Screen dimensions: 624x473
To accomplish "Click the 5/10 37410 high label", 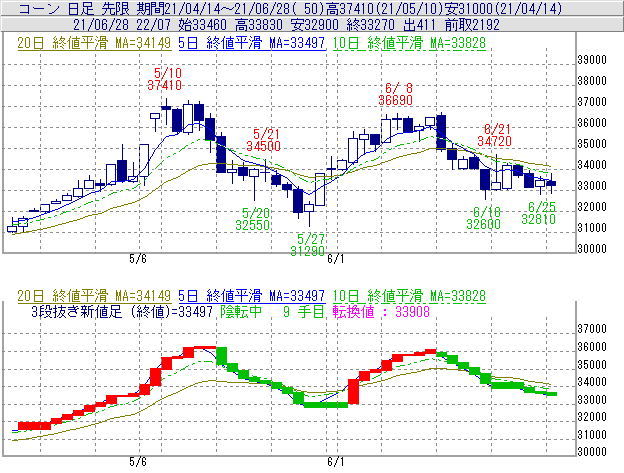I will tap(165, 79).
